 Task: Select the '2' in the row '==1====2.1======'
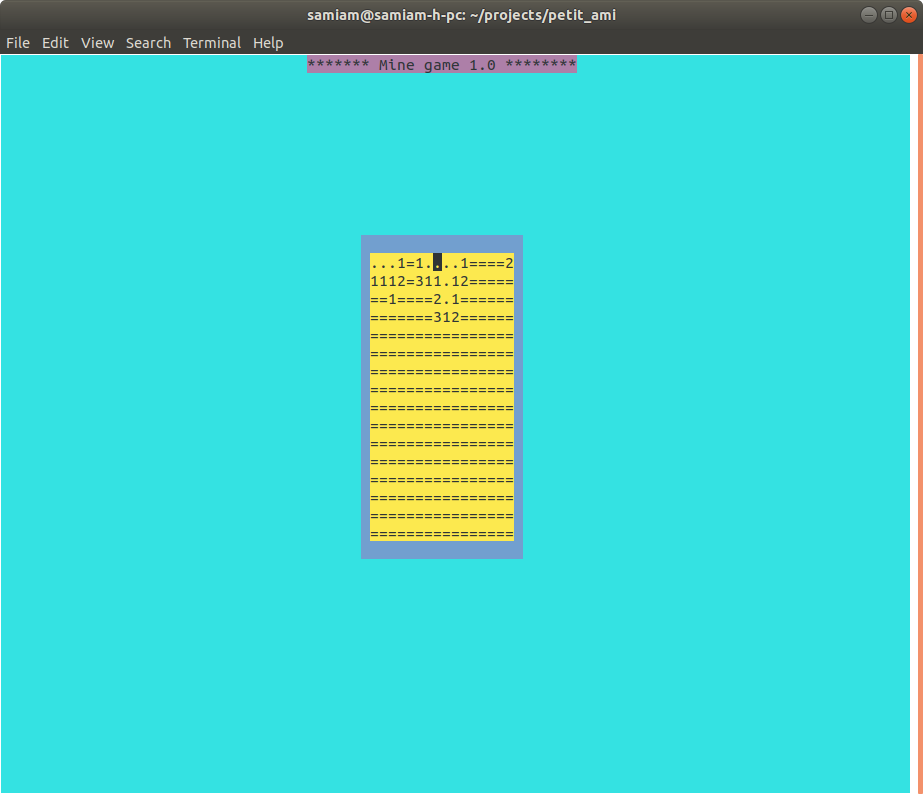pyautogui.click(x=437, y=299)
